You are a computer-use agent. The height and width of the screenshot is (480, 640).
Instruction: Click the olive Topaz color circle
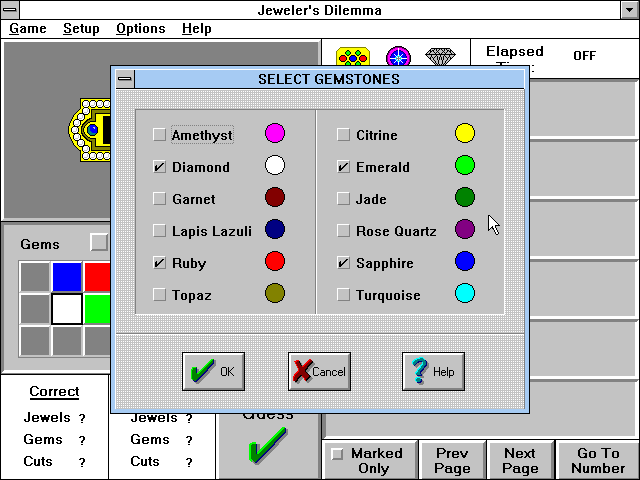(x=275, y=293)
